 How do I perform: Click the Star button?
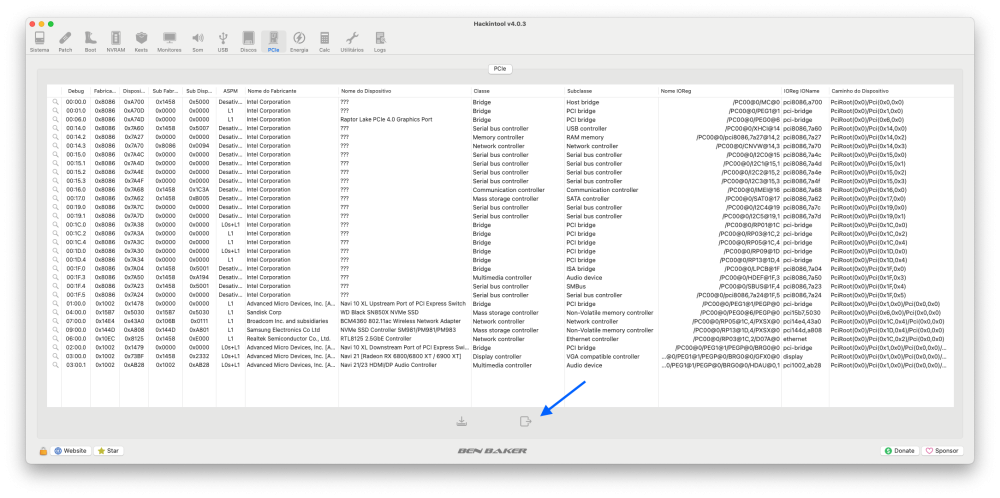coord(108,451)
